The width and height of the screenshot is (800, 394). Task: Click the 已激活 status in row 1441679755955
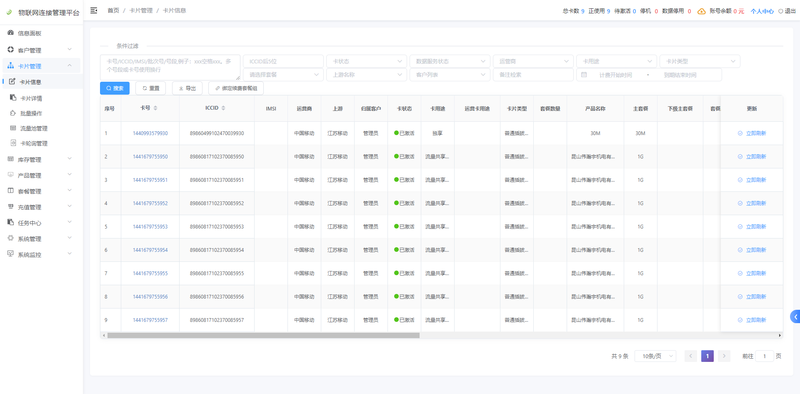click(x=404, y=274)
